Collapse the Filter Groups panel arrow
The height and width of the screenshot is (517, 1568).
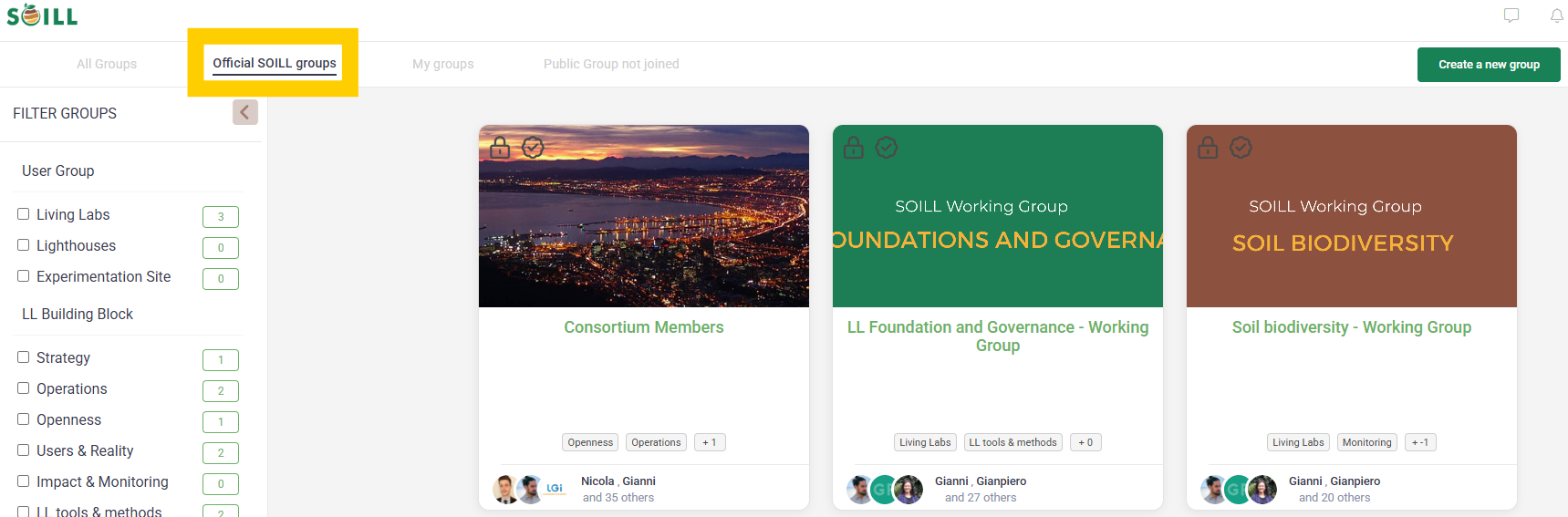tap(245, 112)
